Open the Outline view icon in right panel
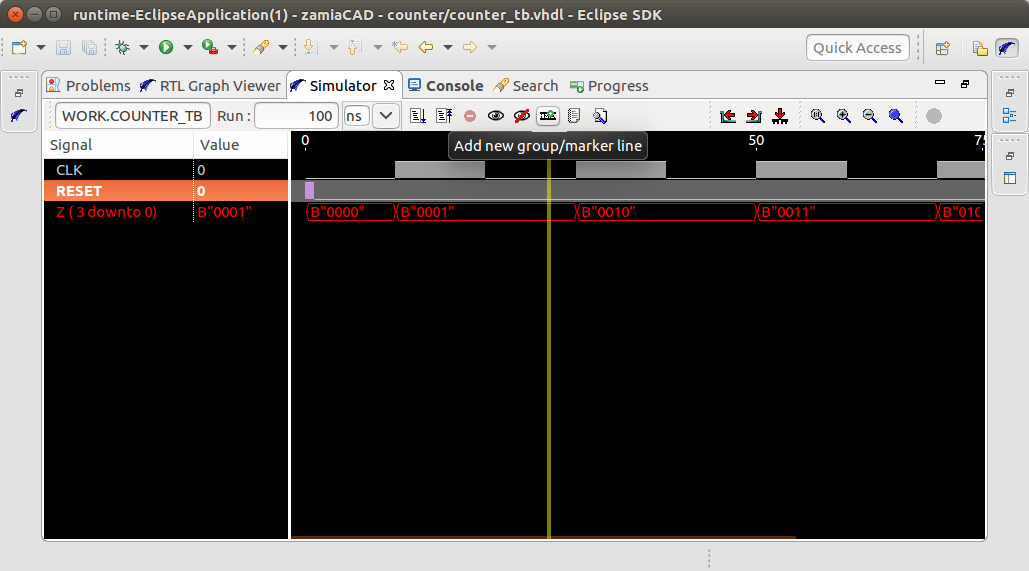This screenshot has width=1029, height=571. pyautogui.click(x=1010, y=116)
